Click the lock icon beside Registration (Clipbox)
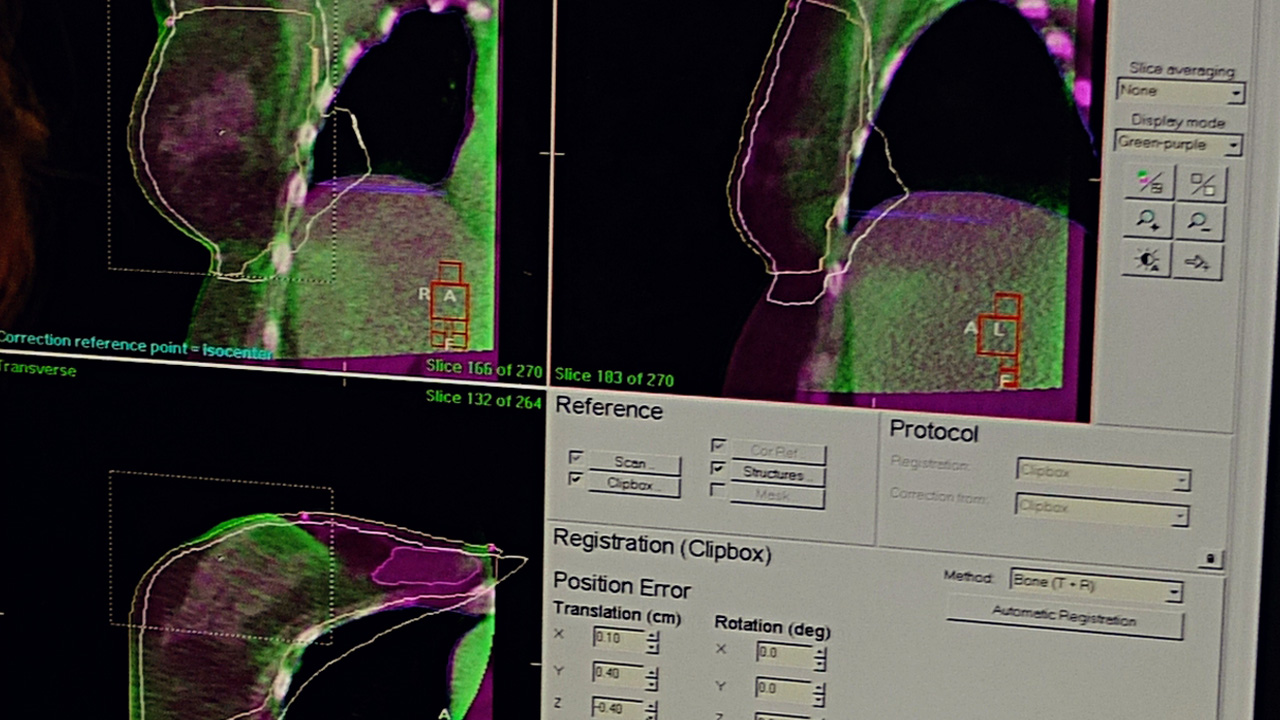Viewport: 1280px width, 720px height. coord(1210,560)
